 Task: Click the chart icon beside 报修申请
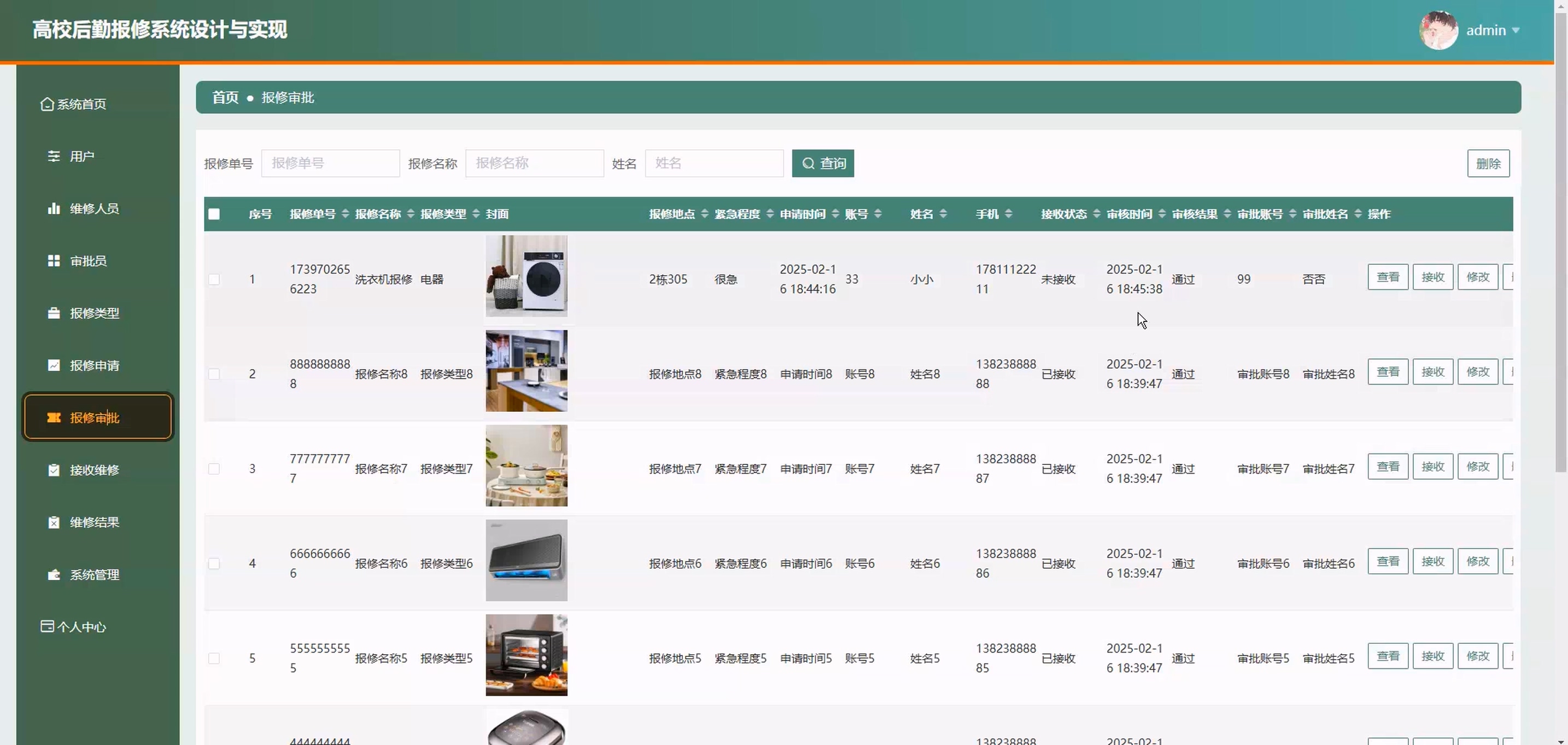pyautogui.click(x=54, y=365)
